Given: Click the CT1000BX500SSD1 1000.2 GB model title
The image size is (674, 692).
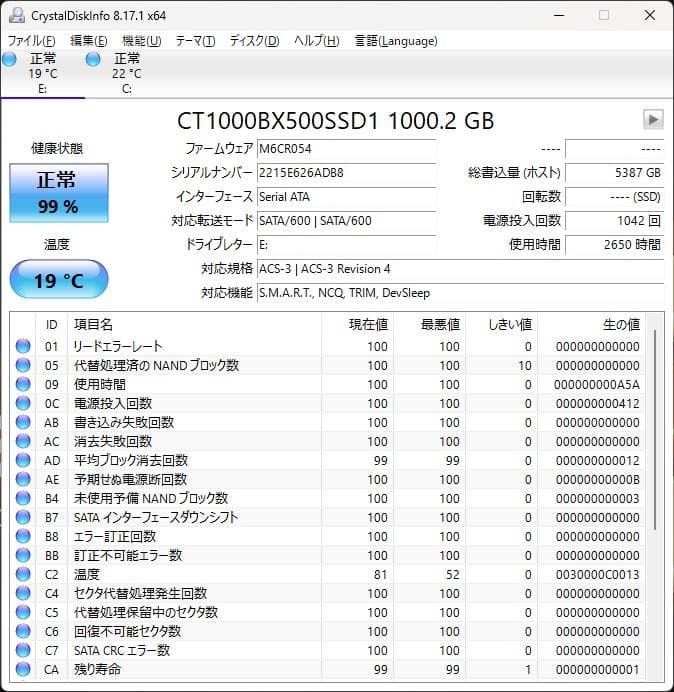Looking at the screenshot, I should (x=335, y=120).
